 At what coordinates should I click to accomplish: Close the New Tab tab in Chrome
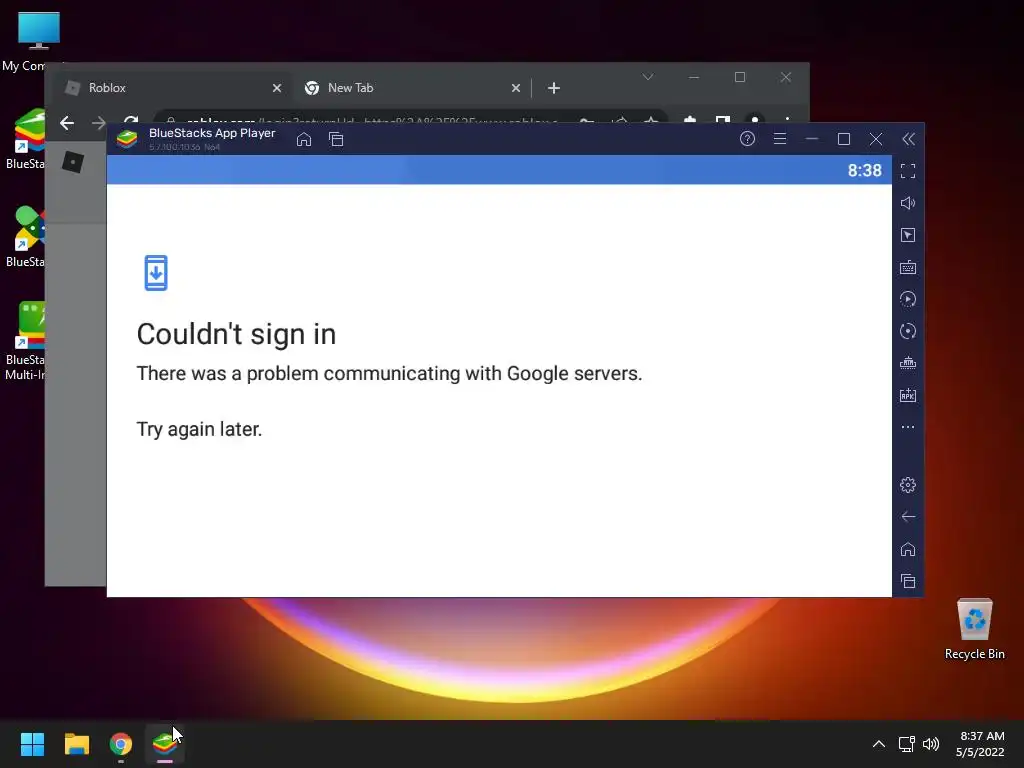[x=516, y=88]
